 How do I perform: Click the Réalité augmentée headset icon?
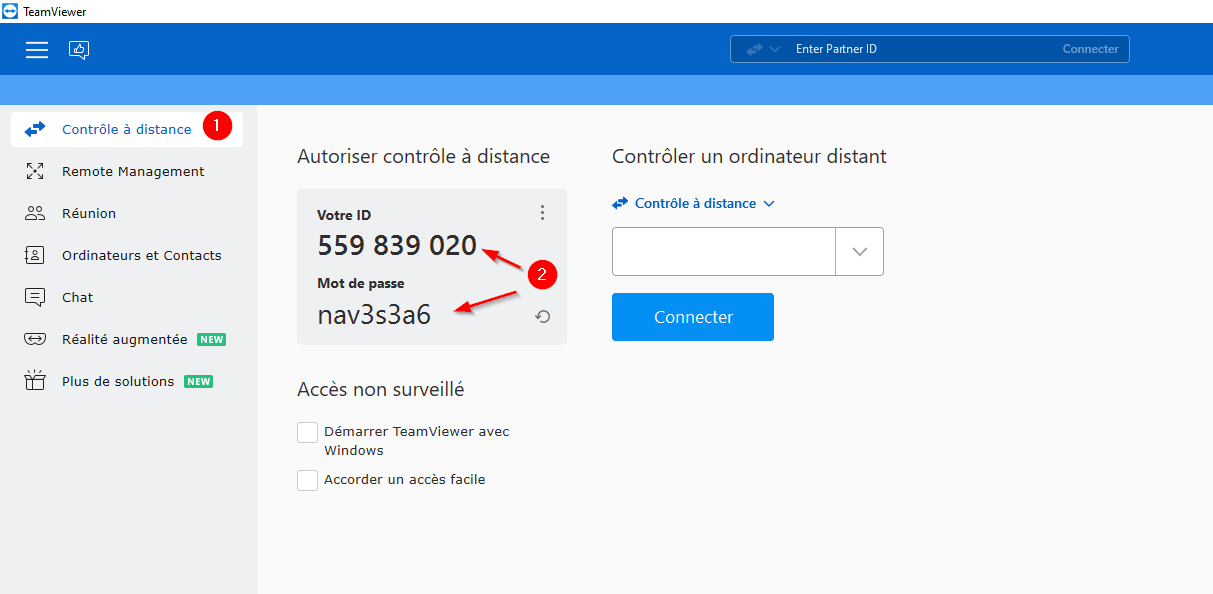click(x=35, y=339)
